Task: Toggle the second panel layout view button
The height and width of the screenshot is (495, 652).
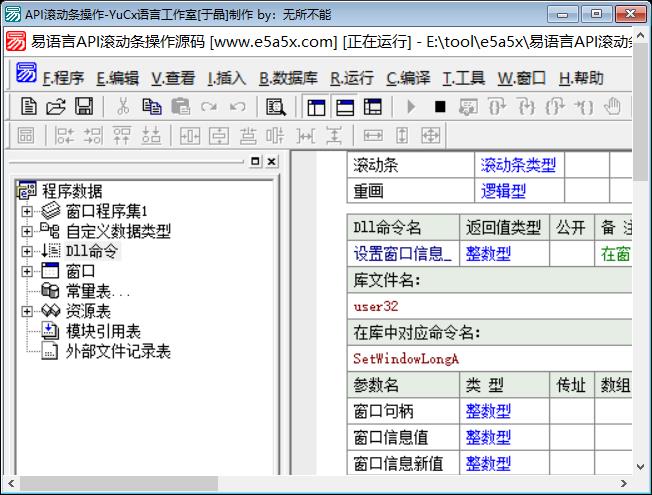Action: [345, 106]
